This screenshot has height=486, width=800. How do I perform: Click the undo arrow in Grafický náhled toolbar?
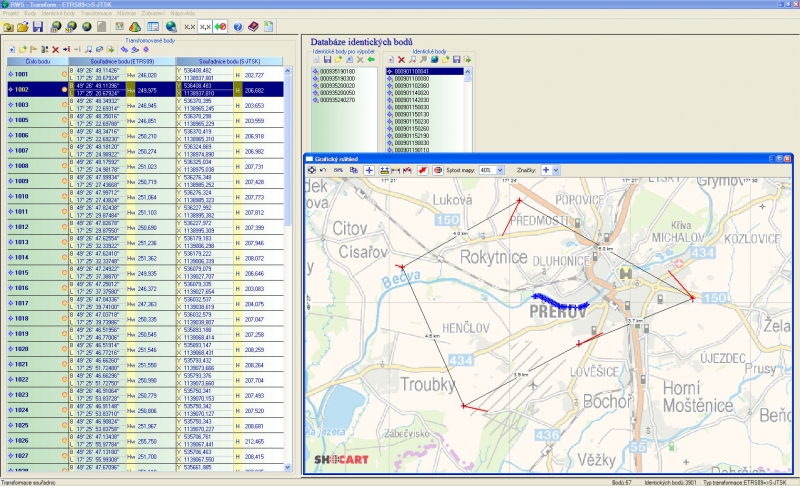click(x=323, y=170)
